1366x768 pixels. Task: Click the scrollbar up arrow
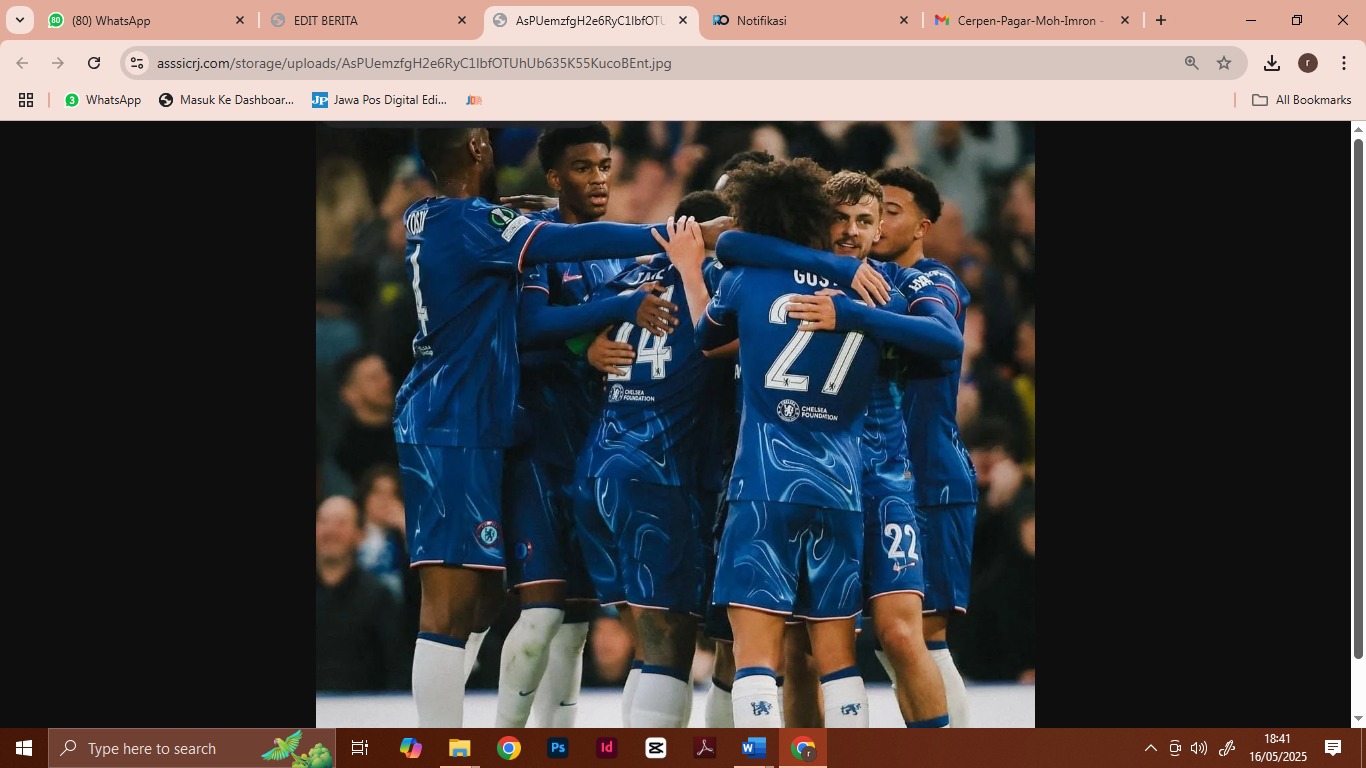pyautogui.click(x=1358, y=129)
